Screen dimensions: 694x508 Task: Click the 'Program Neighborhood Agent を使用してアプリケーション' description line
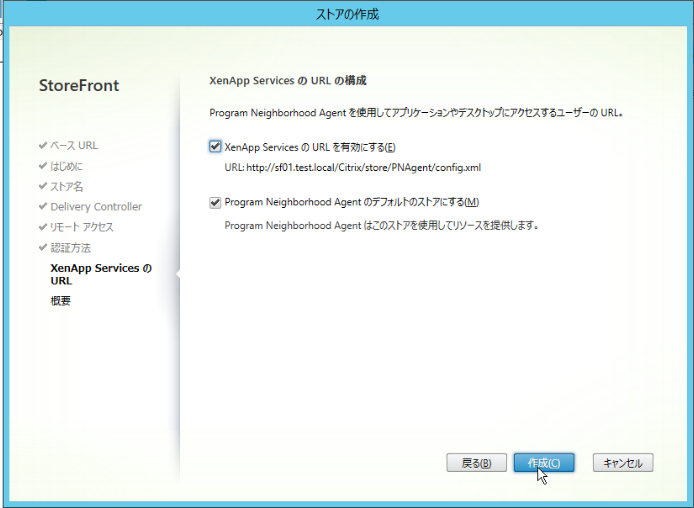416,113
